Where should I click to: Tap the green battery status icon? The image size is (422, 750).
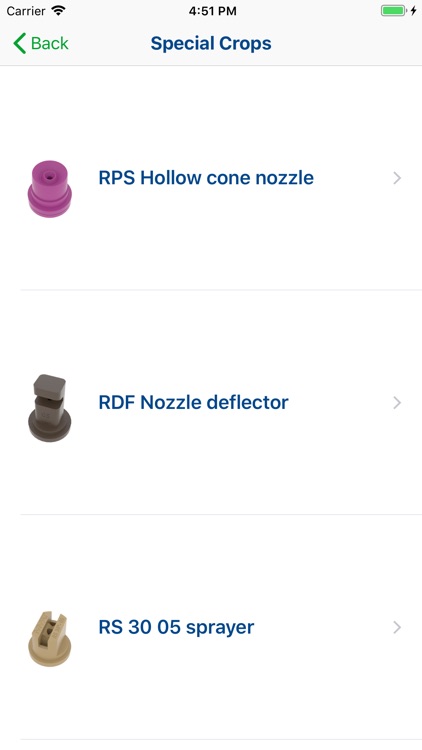pos(394,11)
